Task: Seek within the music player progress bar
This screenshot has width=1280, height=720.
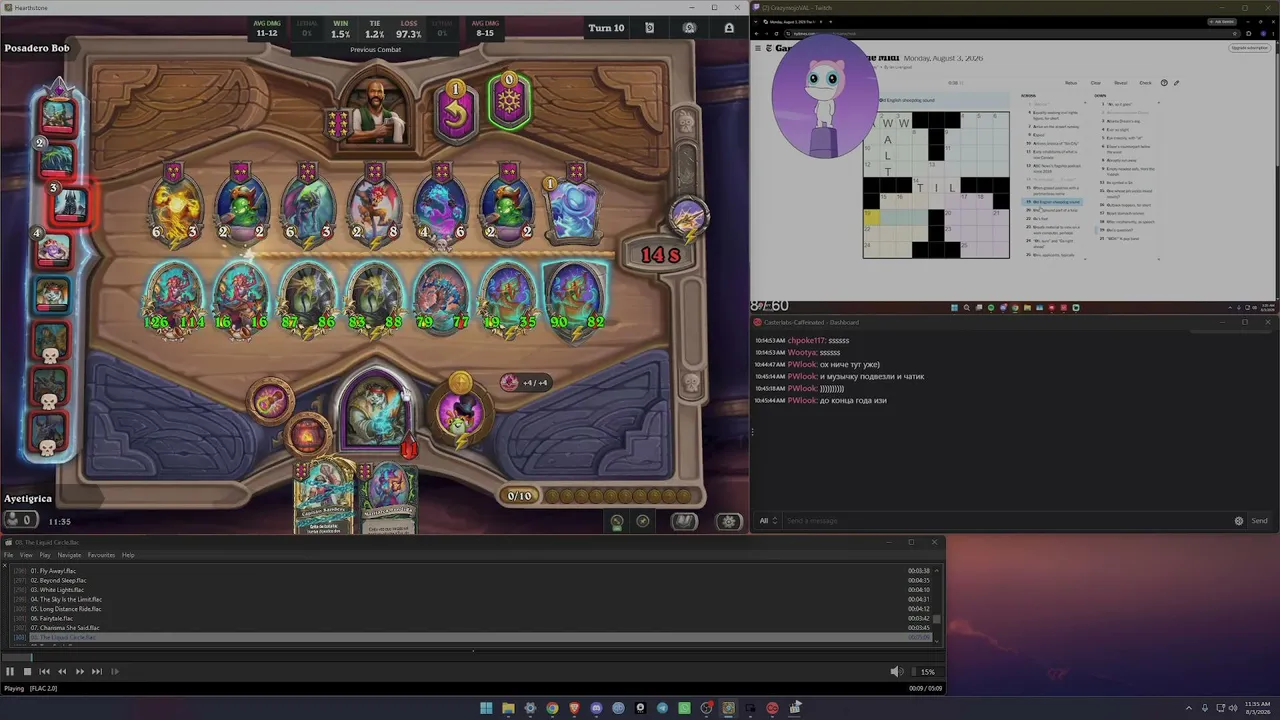Action: (x=472, y=657)
